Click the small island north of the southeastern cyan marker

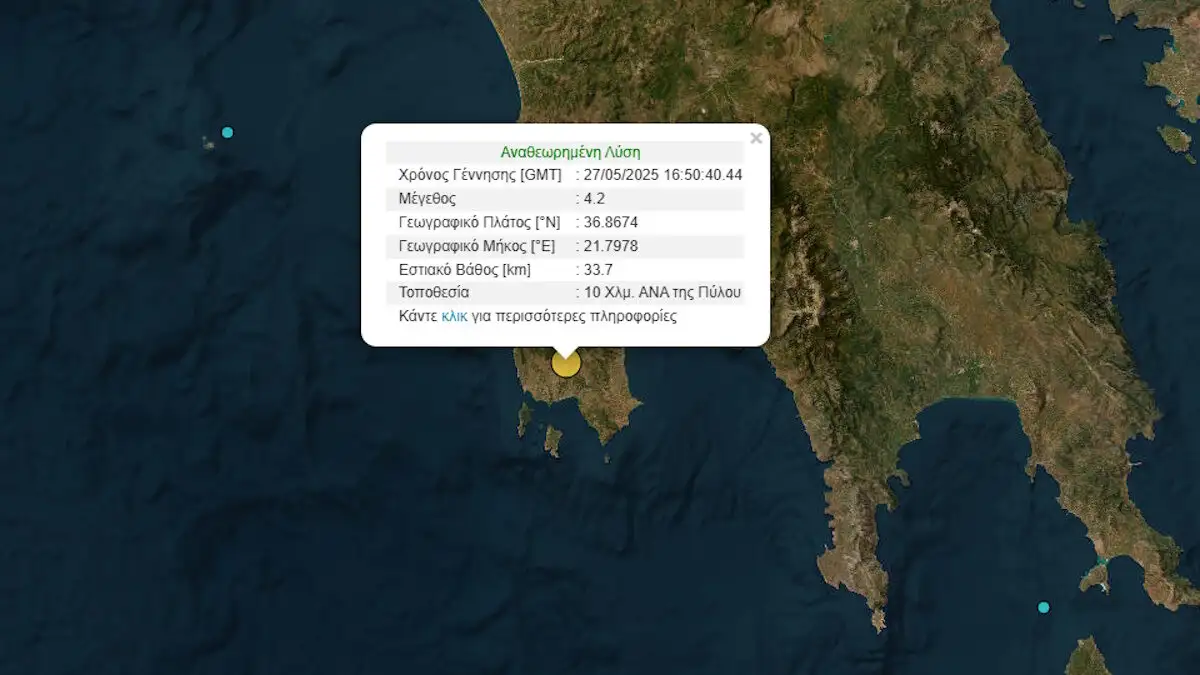click(x=1096, y=577)
